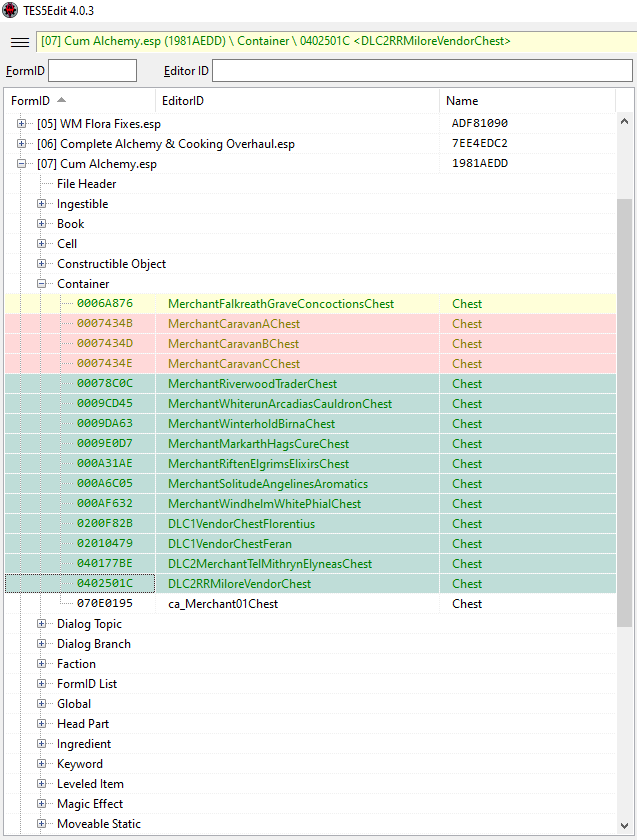Expand the Book group
637x840 pixels.
41,223
